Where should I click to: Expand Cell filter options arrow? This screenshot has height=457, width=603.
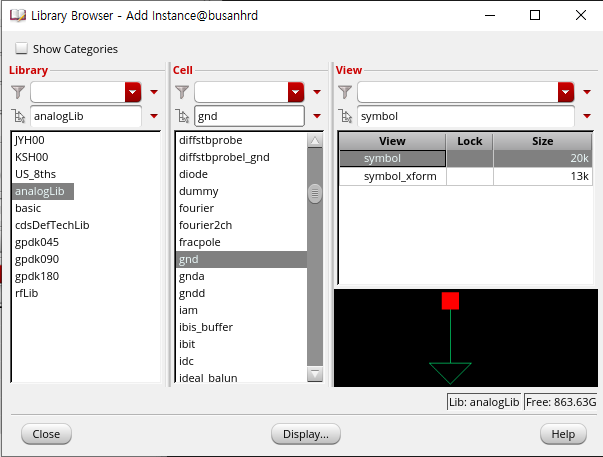[317, 92]
